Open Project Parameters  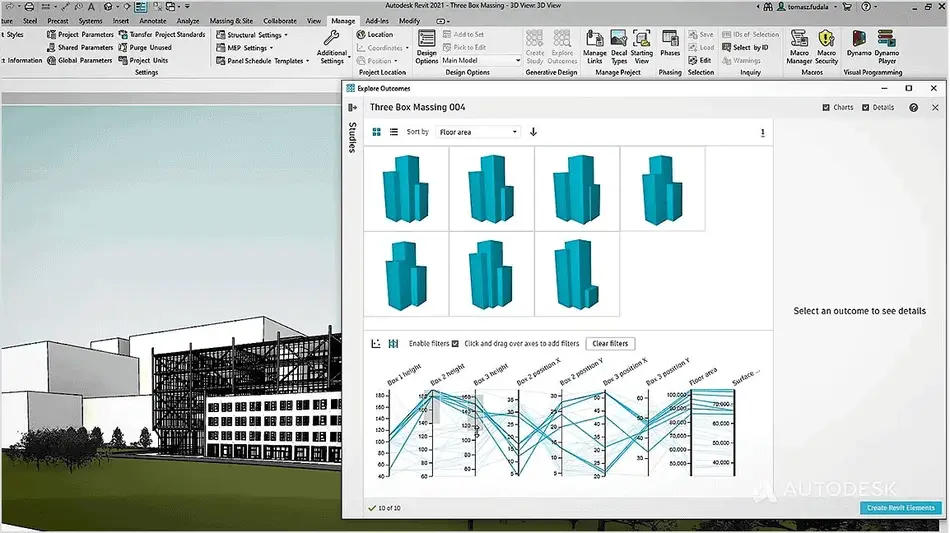[x=79, y=35]
